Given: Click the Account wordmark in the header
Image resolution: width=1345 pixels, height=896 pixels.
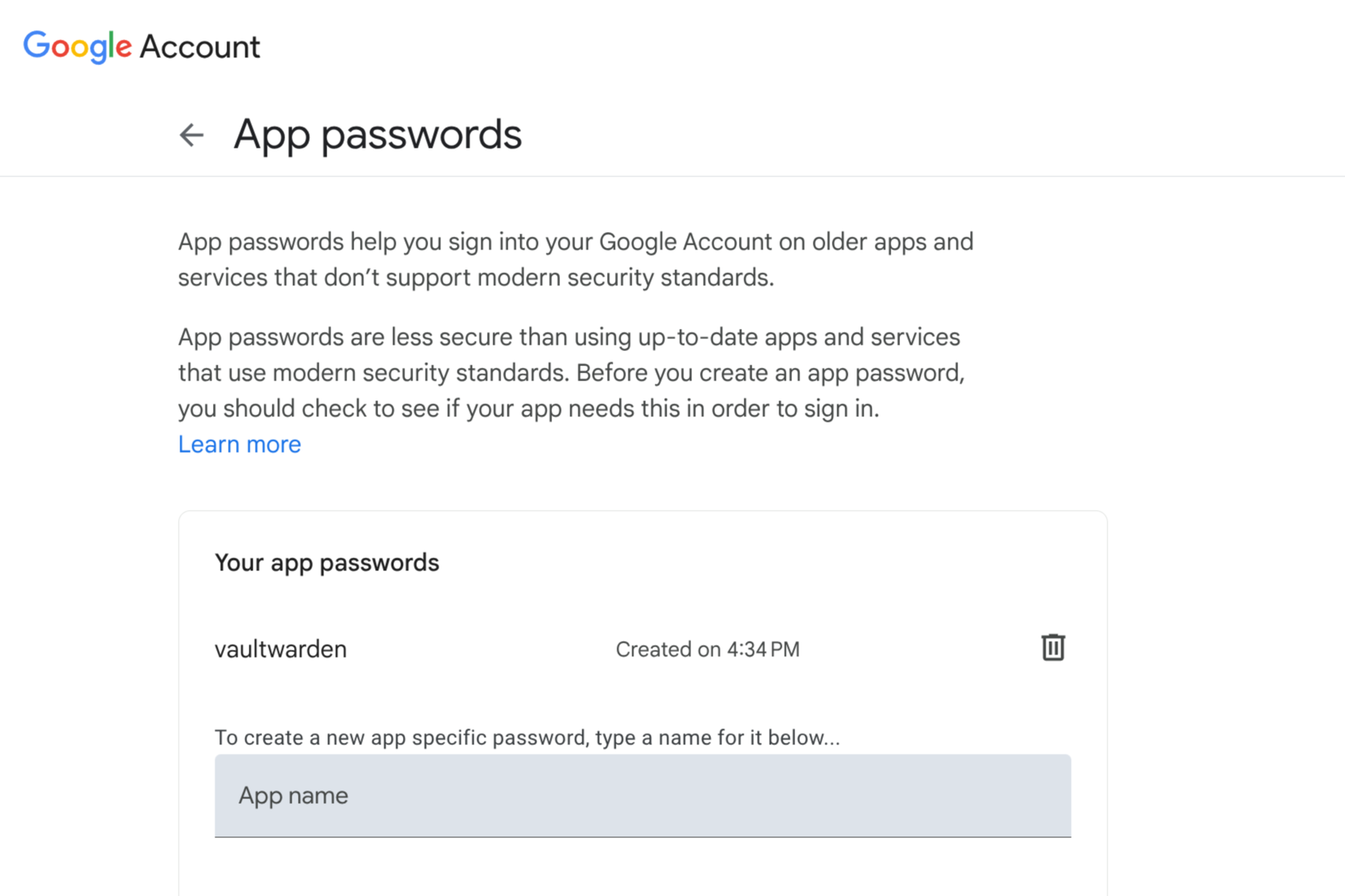Looking at the screenshot, I should 199,47.
